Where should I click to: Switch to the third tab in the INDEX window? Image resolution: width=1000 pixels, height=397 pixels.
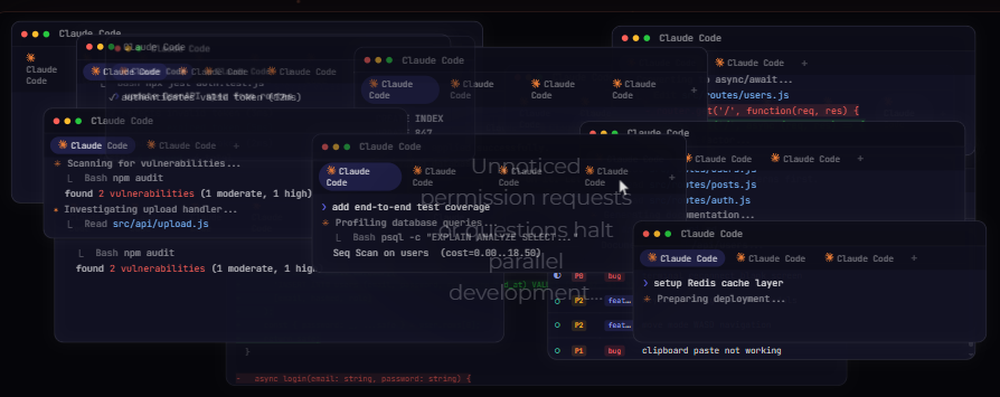(x=553, y=89)
